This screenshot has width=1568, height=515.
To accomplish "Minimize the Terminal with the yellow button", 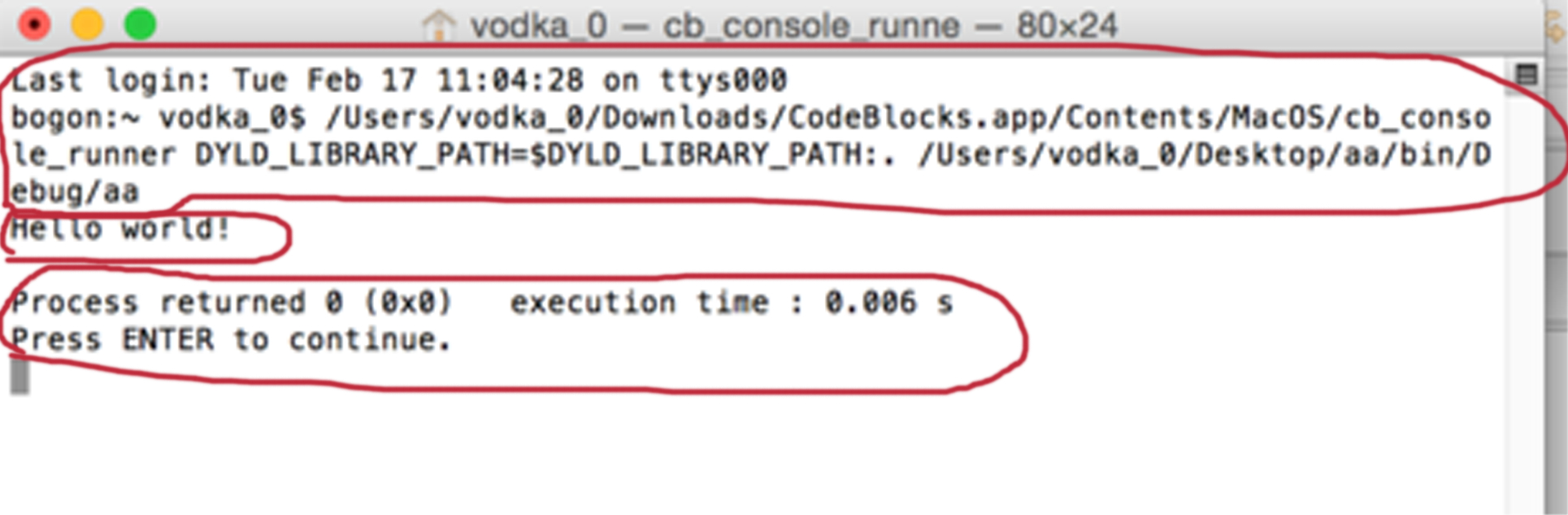I will [x=87, y=24].
